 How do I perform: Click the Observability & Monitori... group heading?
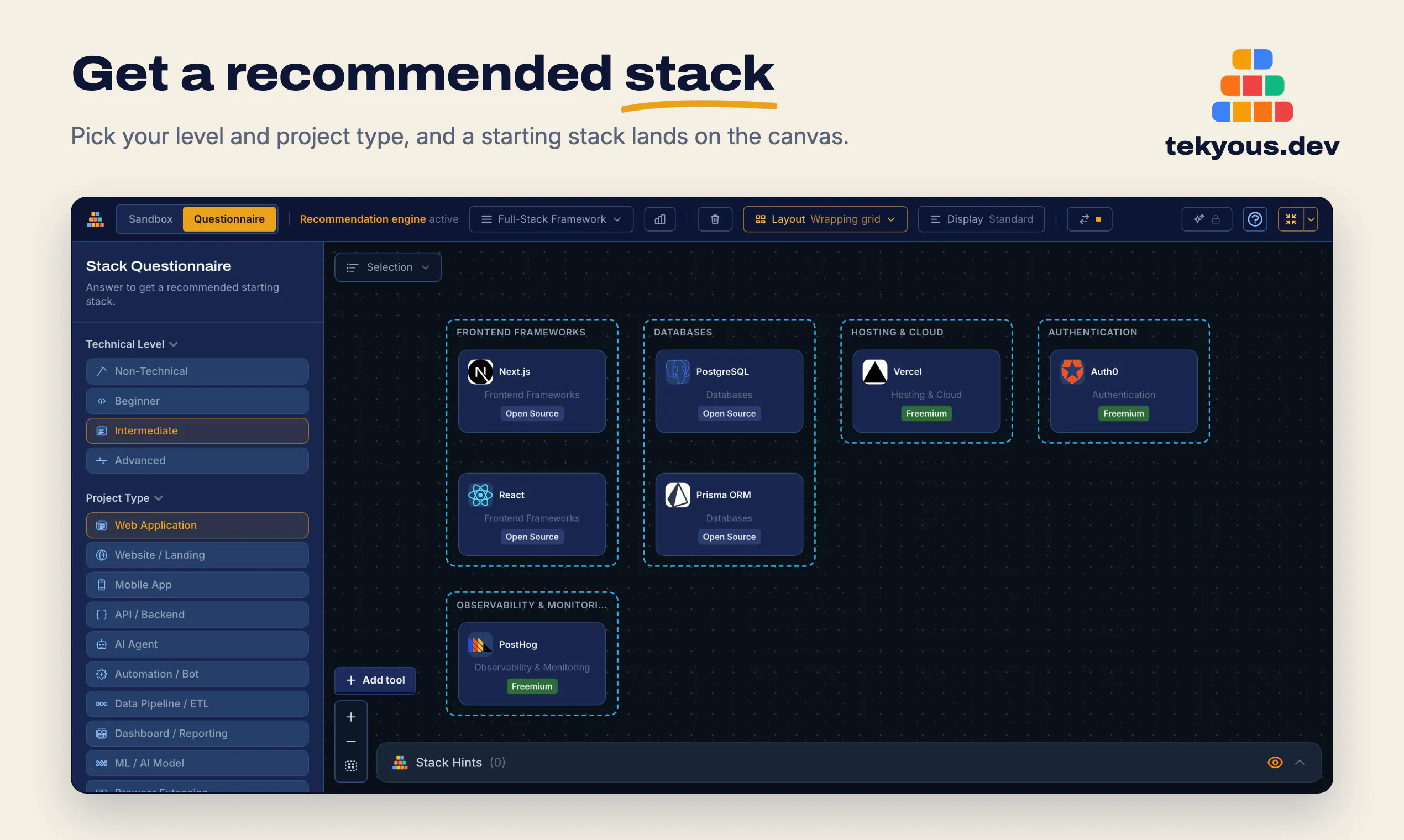(x=532, y=606)
